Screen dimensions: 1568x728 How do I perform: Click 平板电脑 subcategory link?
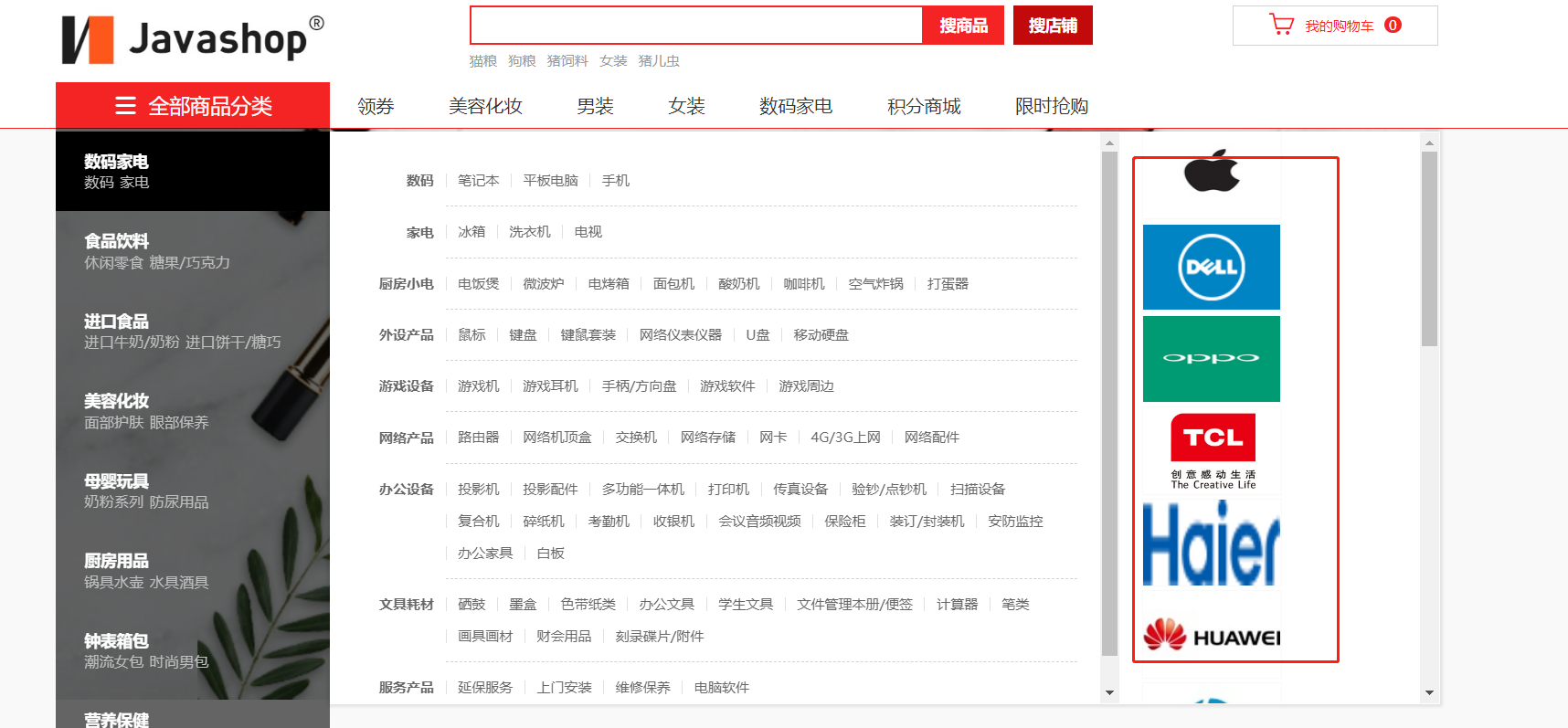[x=550, y=181]
